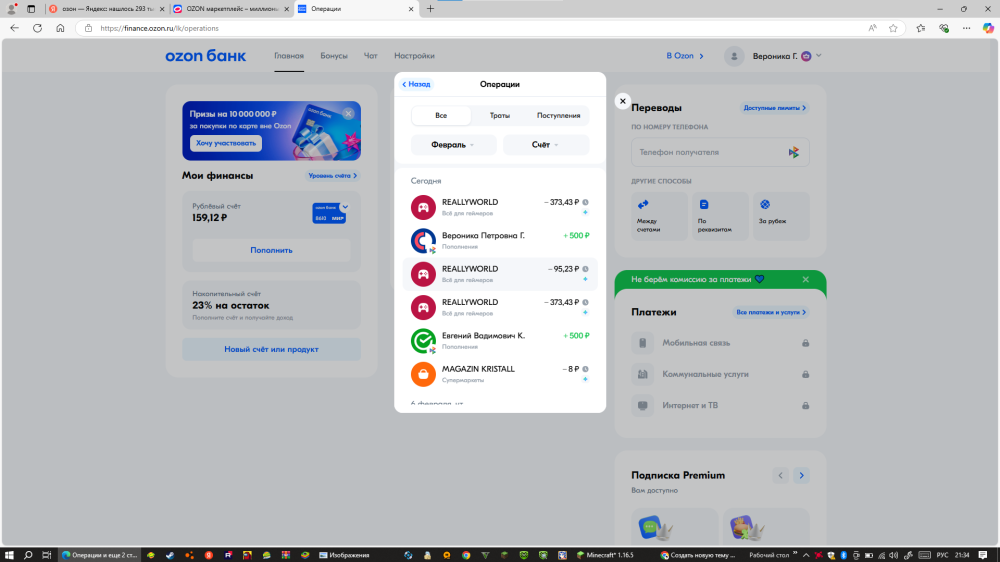Open REALLYWORLD transaction for −95,23 ₽
This screenshot has height=562, width=1000.
click(500, 274)
